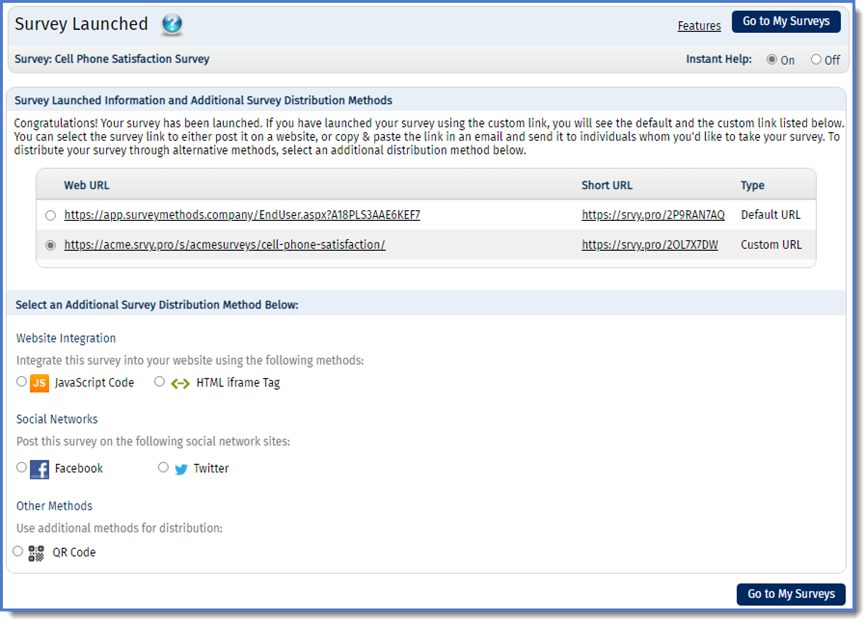Turn Instant Help Off
The height and width of the screenshot is (622, 865).
point(816,60)
